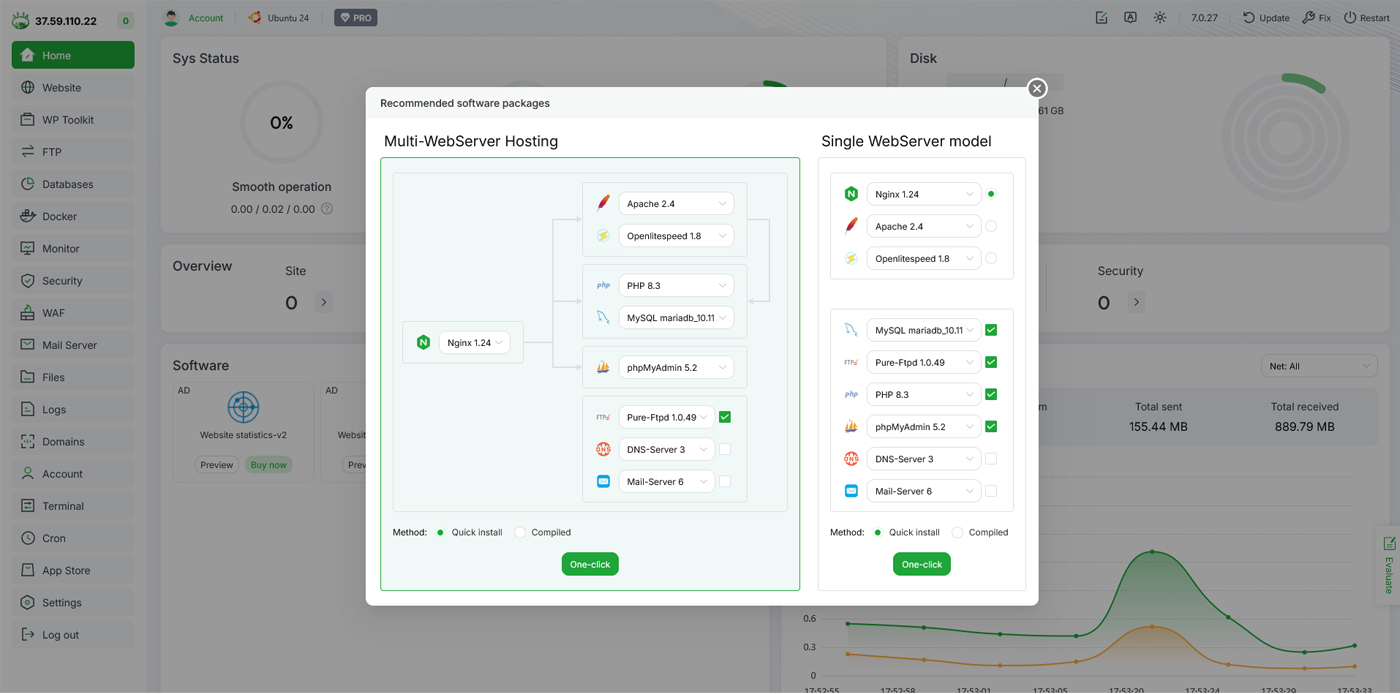Click the phpMyAdmin sailboat icon in Multi-WebServer panel

(603, 368)
